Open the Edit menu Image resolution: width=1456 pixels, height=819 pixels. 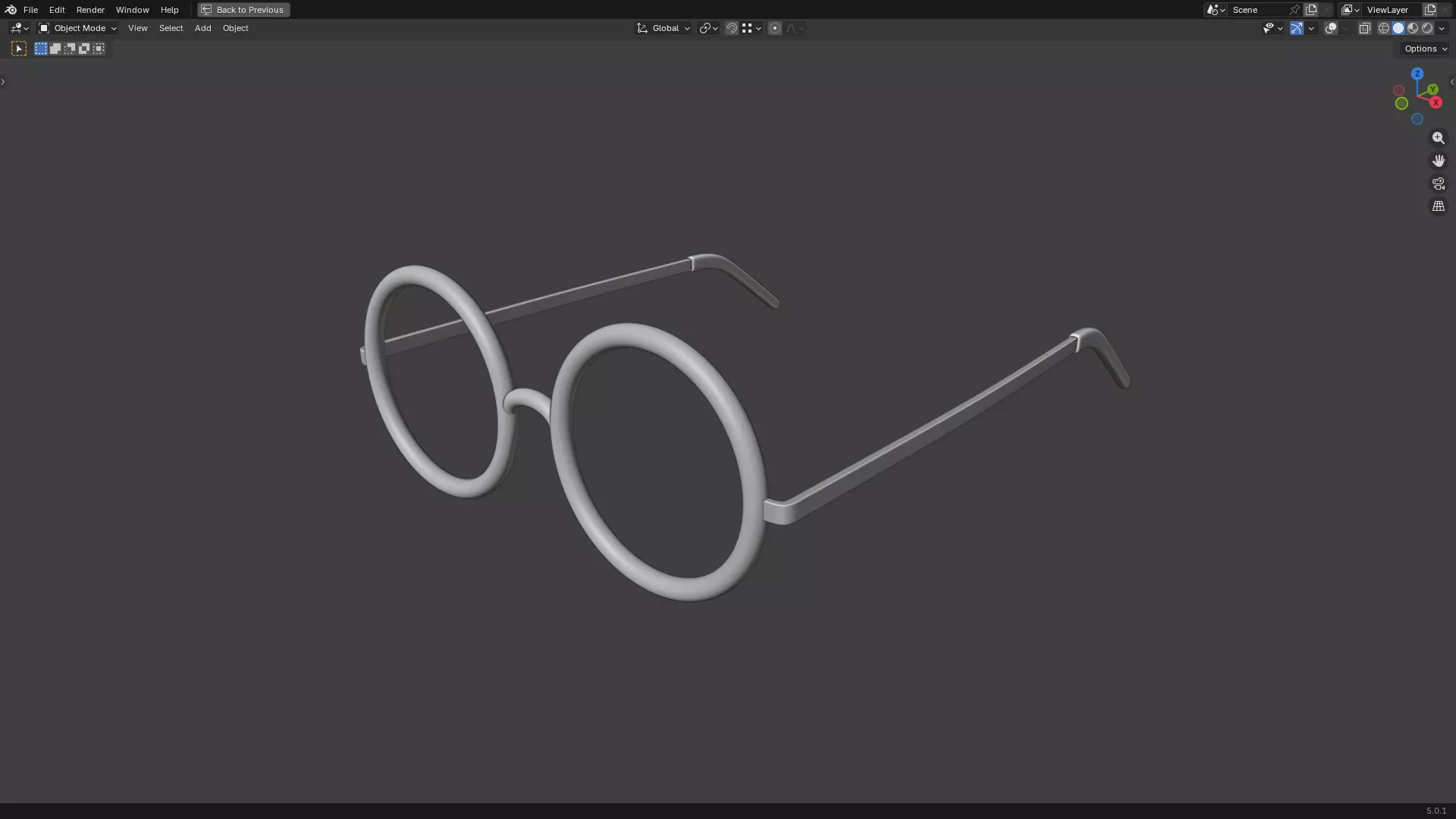point(57,10)
